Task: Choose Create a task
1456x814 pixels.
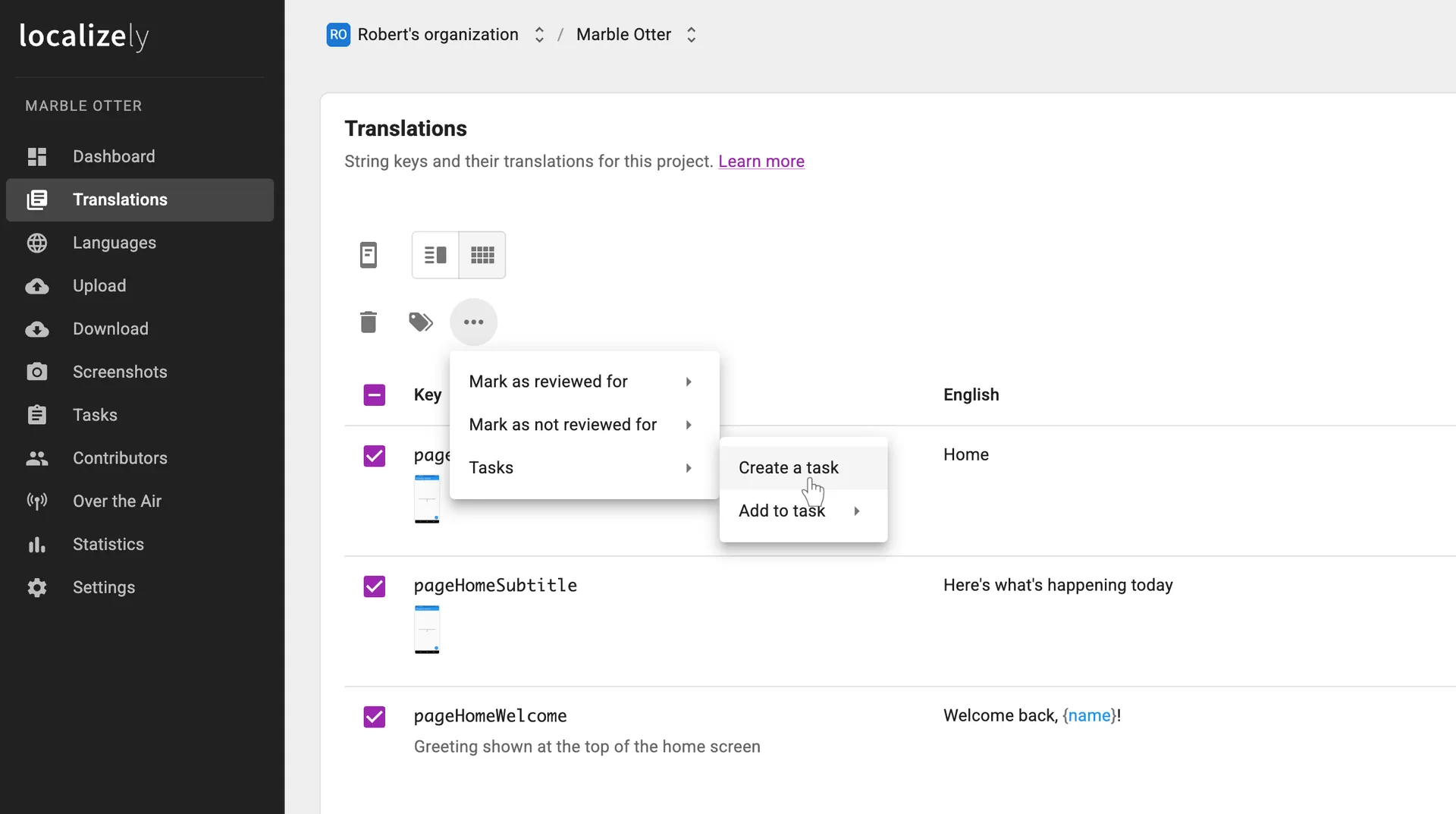Action: (x=803, y=468)
